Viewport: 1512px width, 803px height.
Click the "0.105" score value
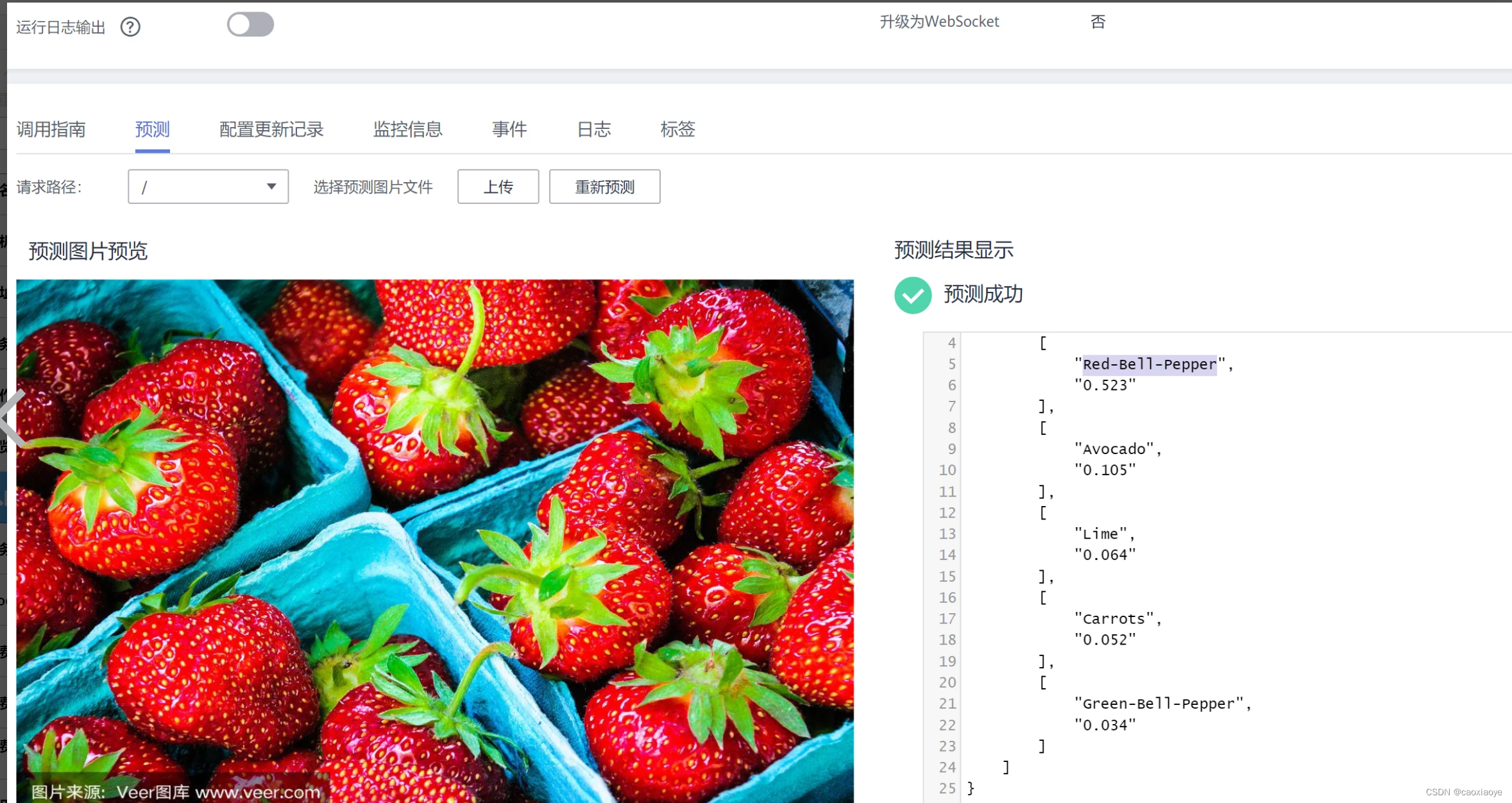coord(1105,470)
